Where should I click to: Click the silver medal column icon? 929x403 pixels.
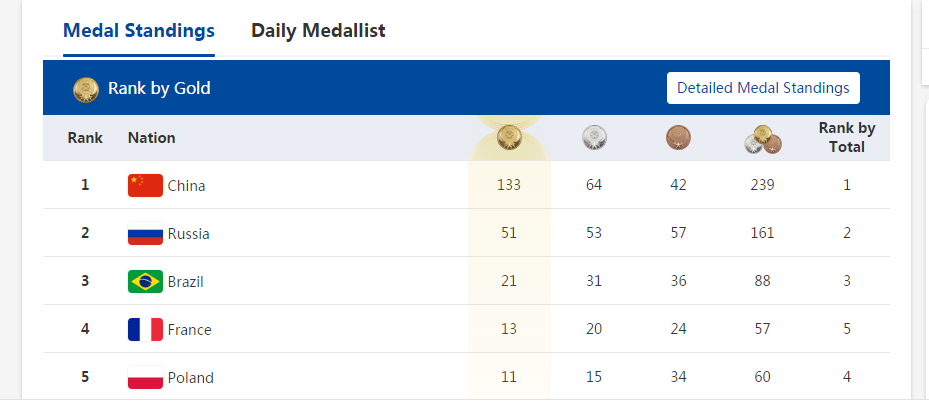point(594,138)
